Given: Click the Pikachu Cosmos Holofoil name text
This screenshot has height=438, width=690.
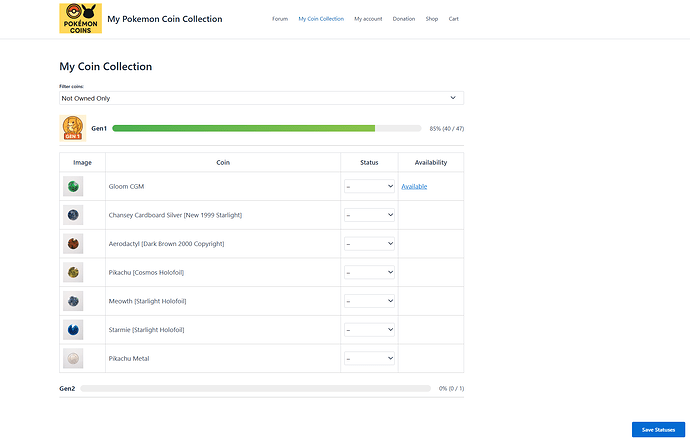Looking at the screenshot, I should 146,272.
